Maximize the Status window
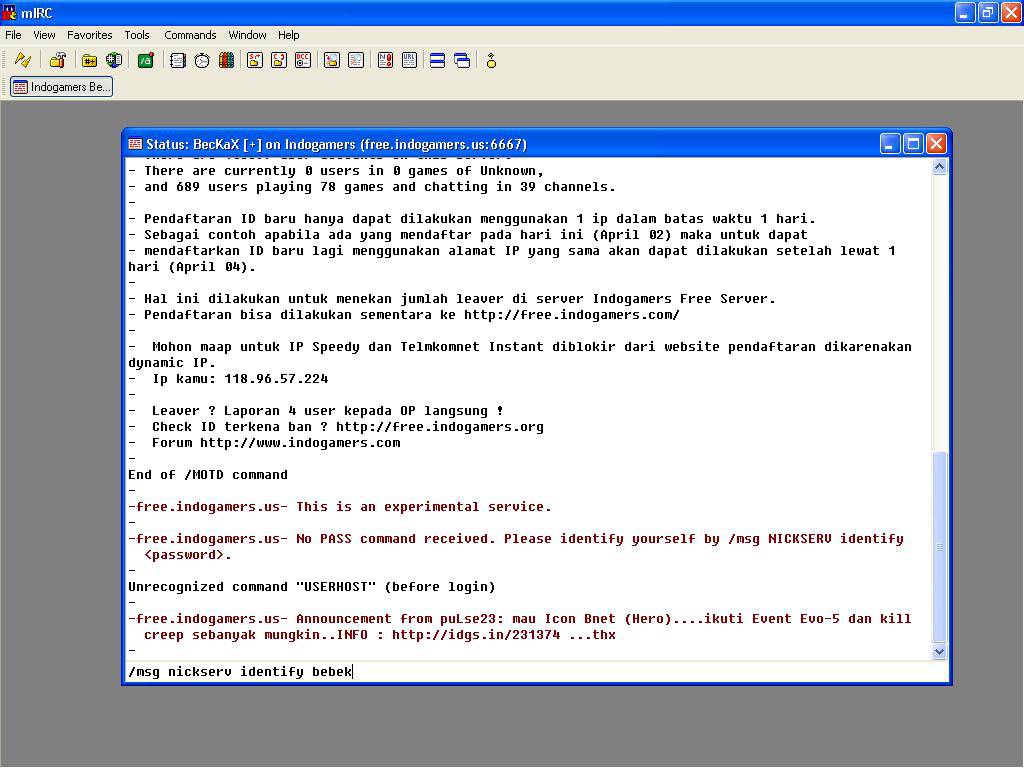 pyautogui.click(x=913, y=144)
